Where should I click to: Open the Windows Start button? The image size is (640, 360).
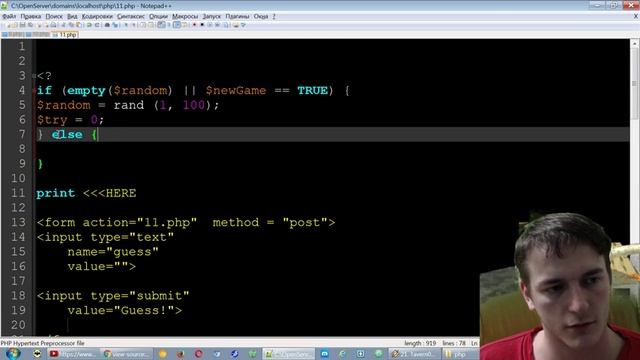(x=13, y=353)
